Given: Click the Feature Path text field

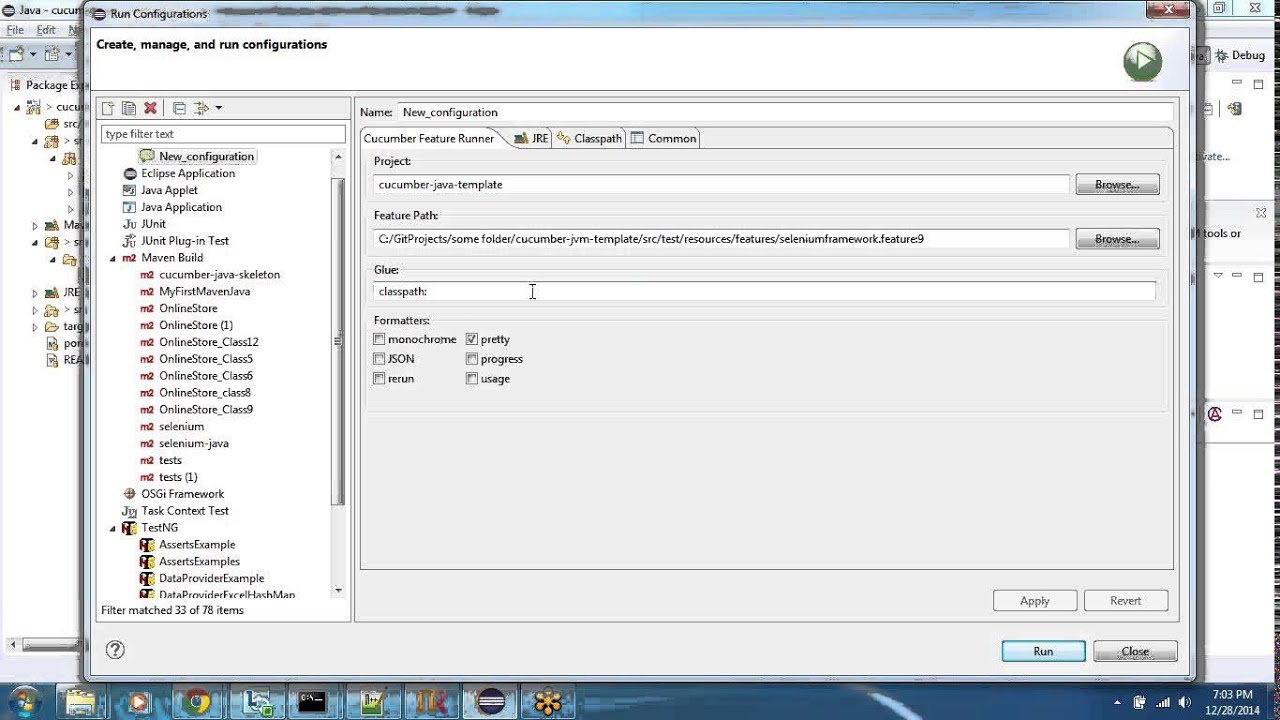Looking at the screenshot, I should point(721,239).
